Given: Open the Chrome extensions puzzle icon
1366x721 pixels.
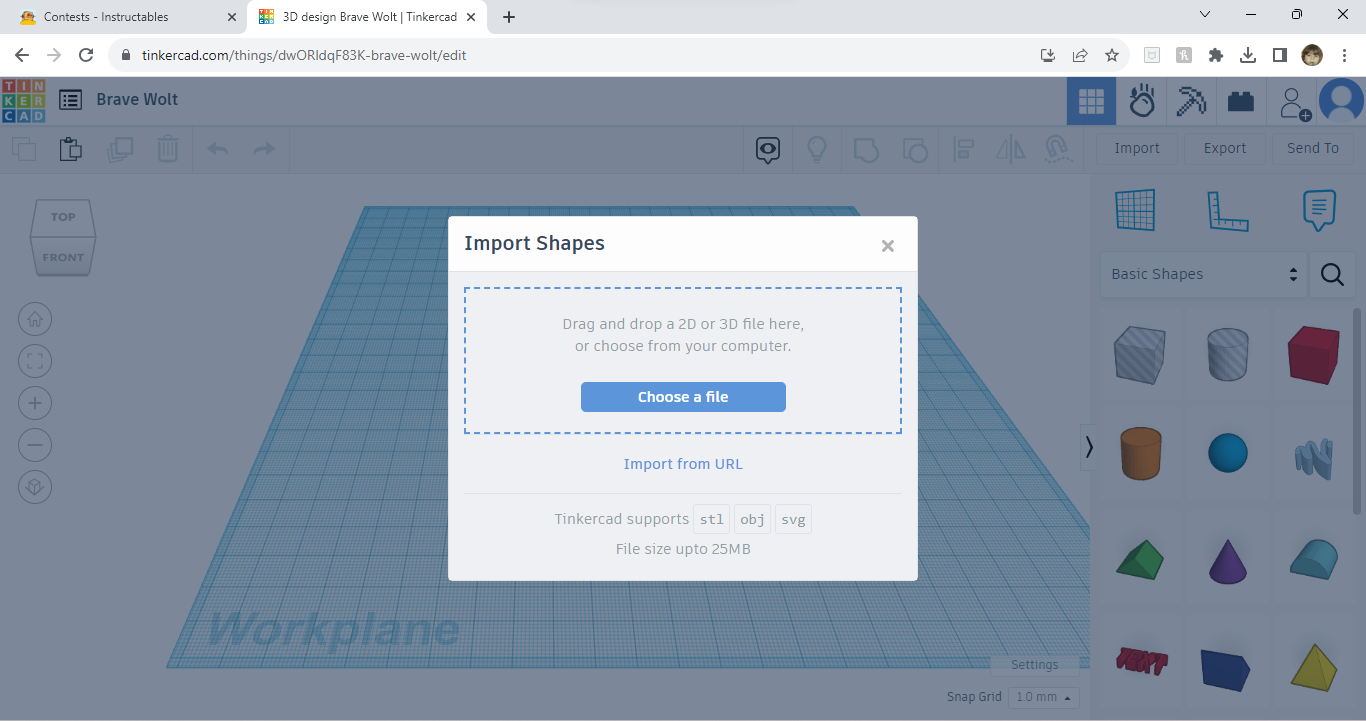Looking at the screenshot, I should (1216, 55).
